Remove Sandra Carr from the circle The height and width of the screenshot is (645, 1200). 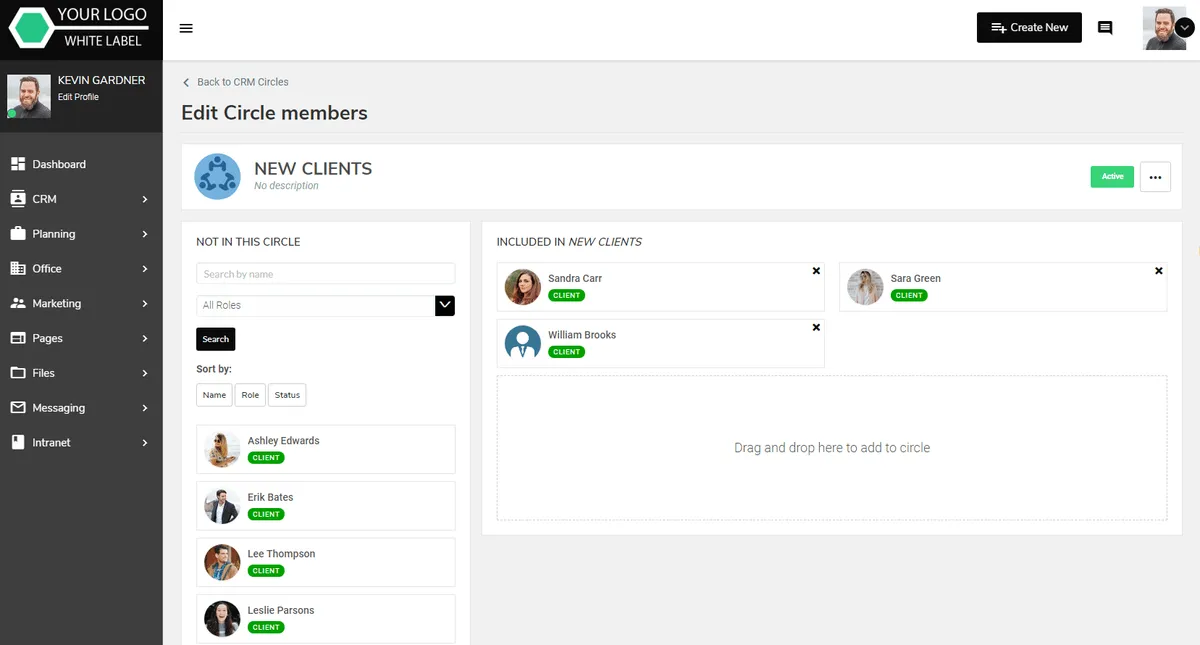click(816, 271)
